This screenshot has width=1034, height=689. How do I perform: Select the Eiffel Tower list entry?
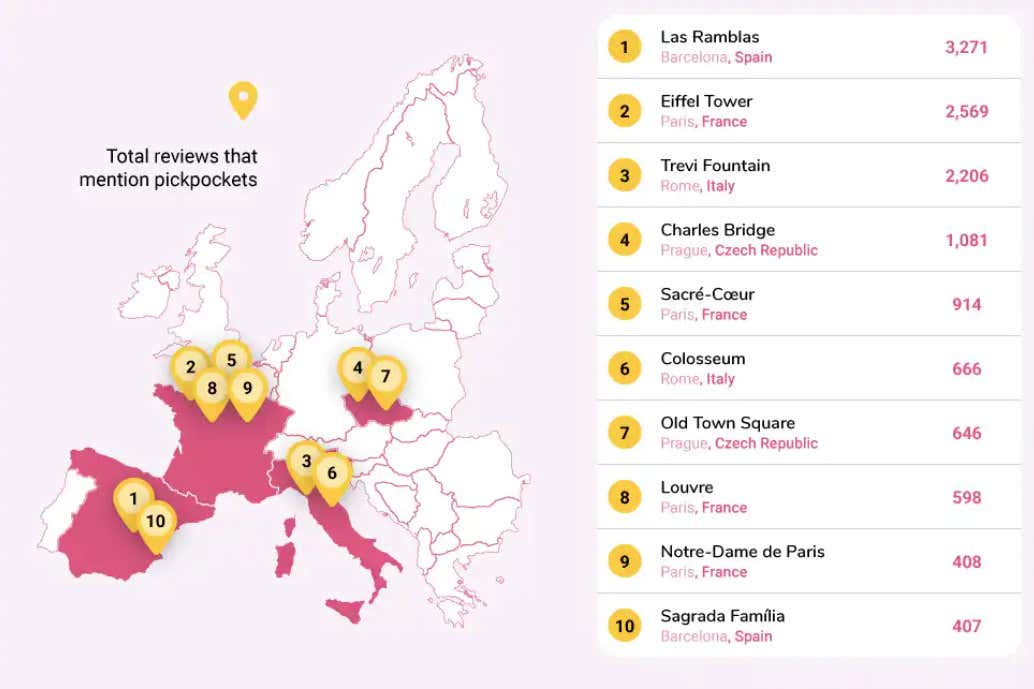click(706, 101)
